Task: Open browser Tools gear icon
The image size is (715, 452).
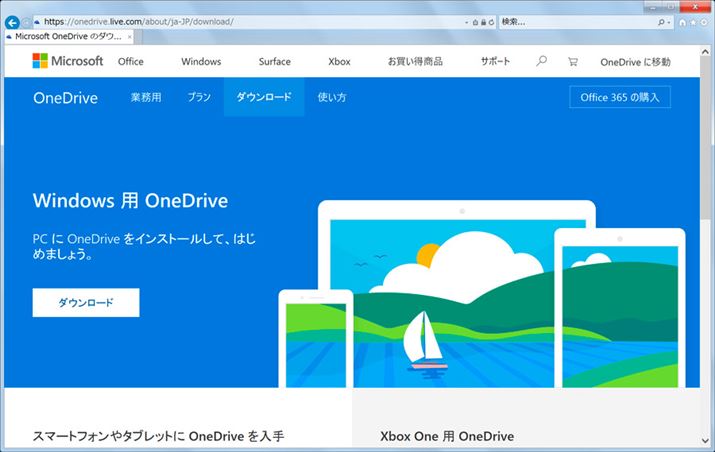Action: [x=705, y=22]
